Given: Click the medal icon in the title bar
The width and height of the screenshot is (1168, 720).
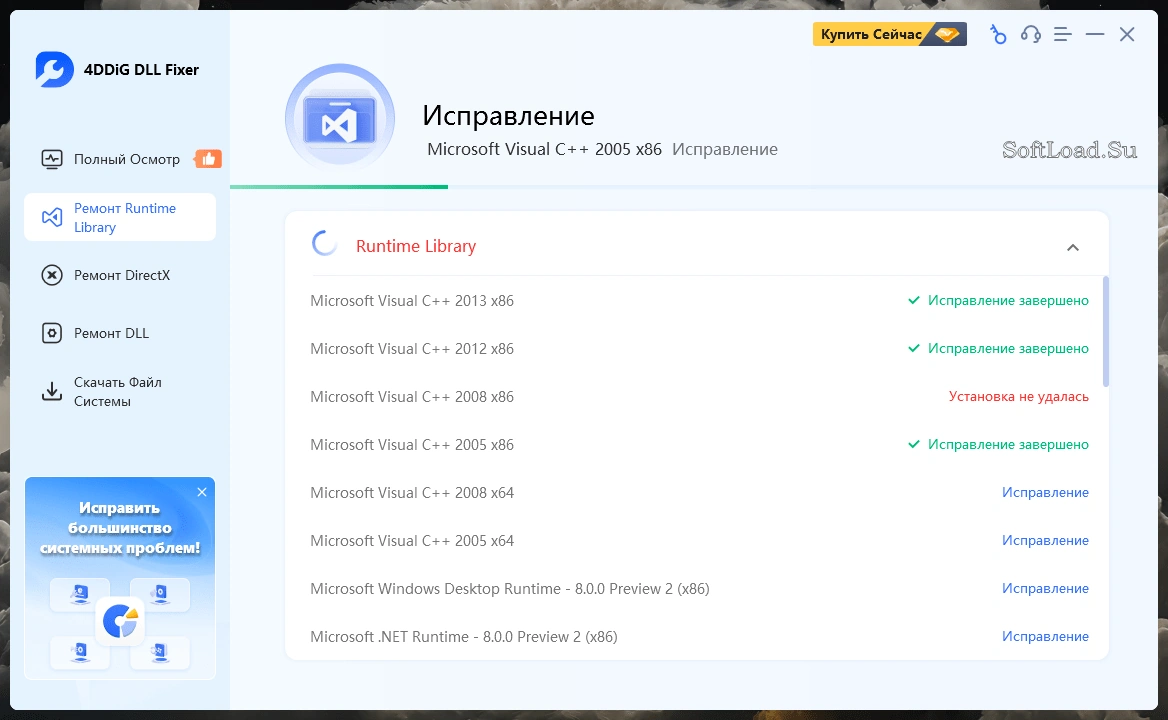Looking at the screenshot, I should pos(998,34).
